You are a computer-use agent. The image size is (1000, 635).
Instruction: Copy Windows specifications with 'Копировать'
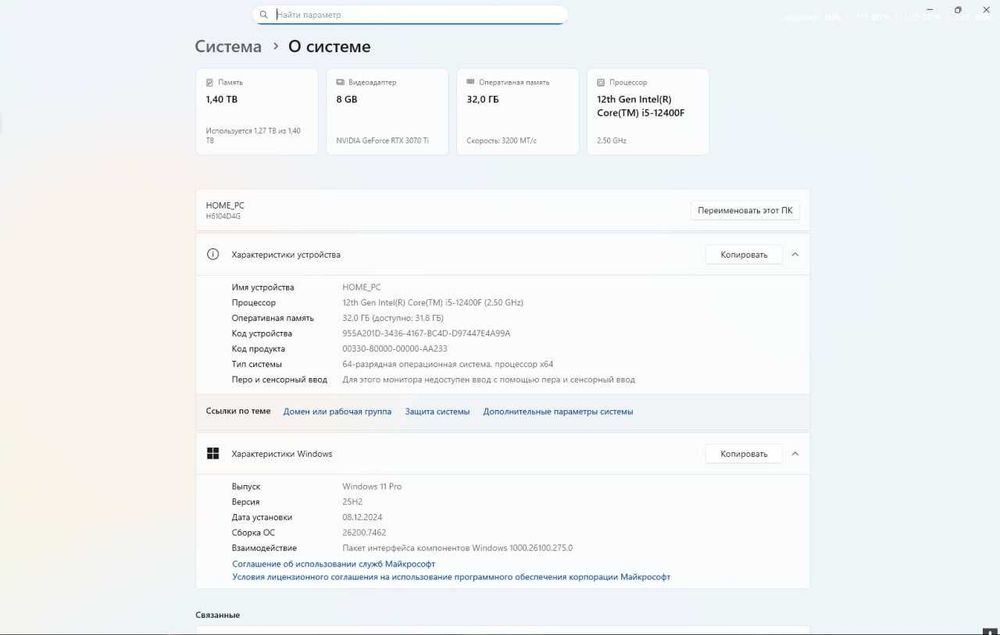point(744,454)
